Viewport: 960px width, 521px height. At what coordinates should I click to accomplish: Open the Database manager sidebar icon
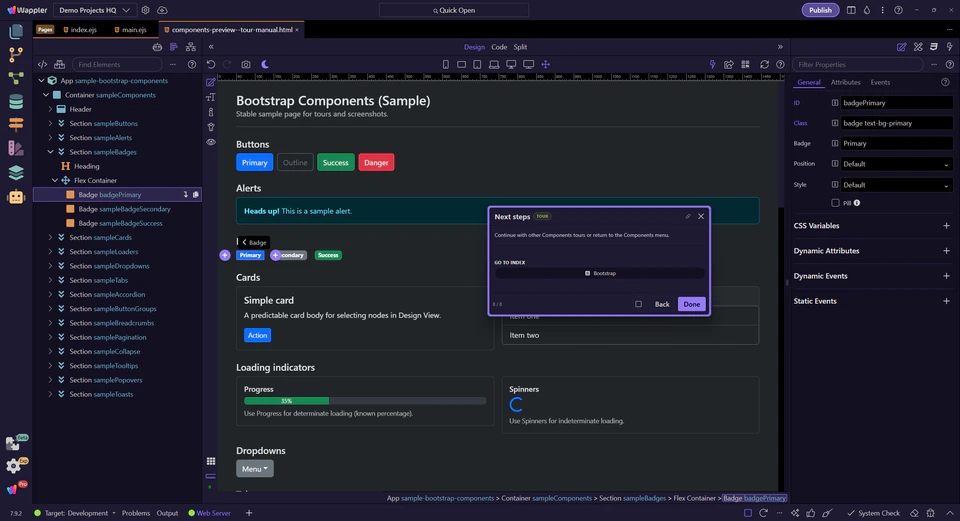coord(16,102)
